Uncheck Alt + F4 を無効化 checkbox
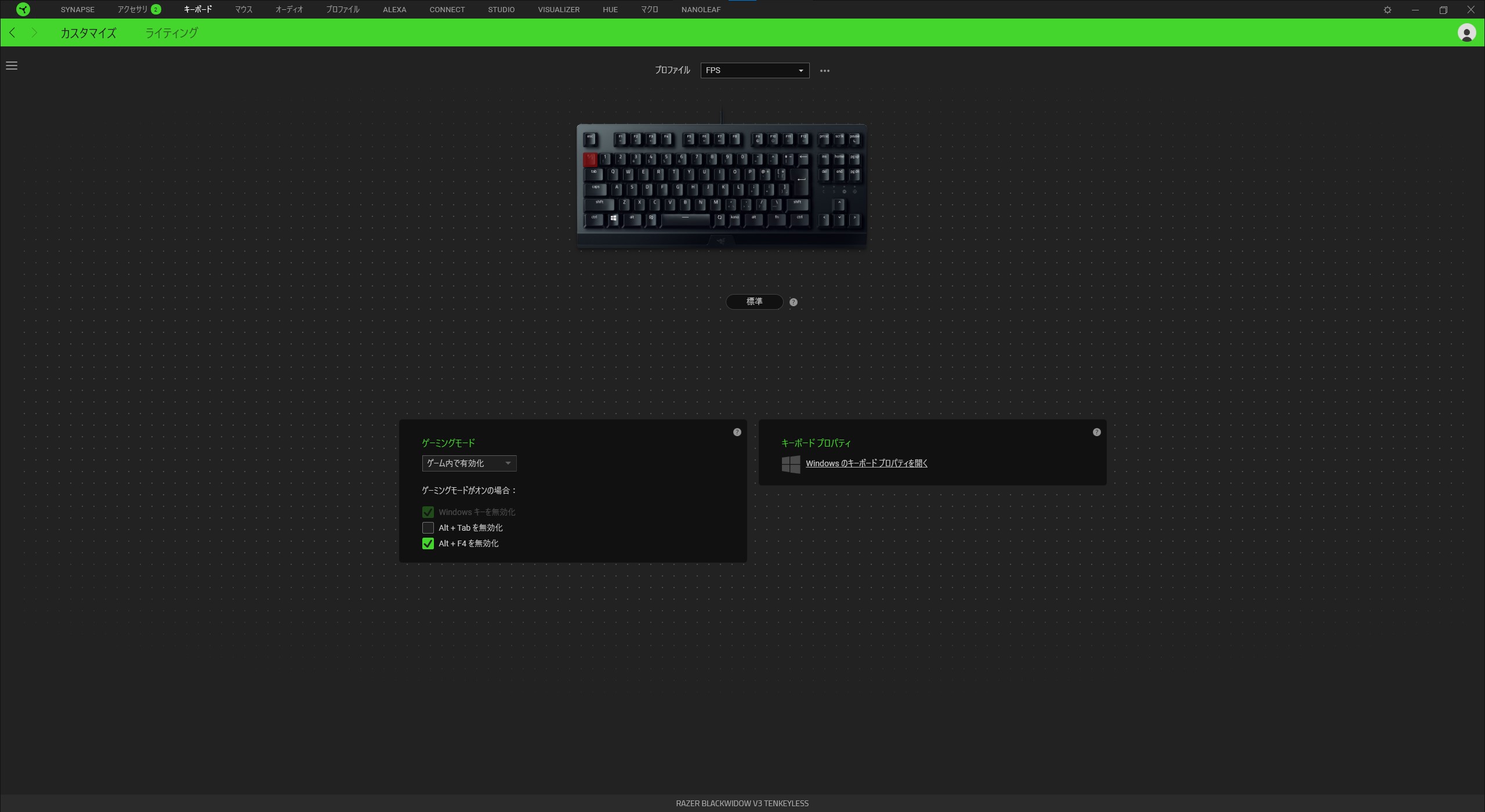The height and width of the screenshot is (812, 1485). pos(428,543)
